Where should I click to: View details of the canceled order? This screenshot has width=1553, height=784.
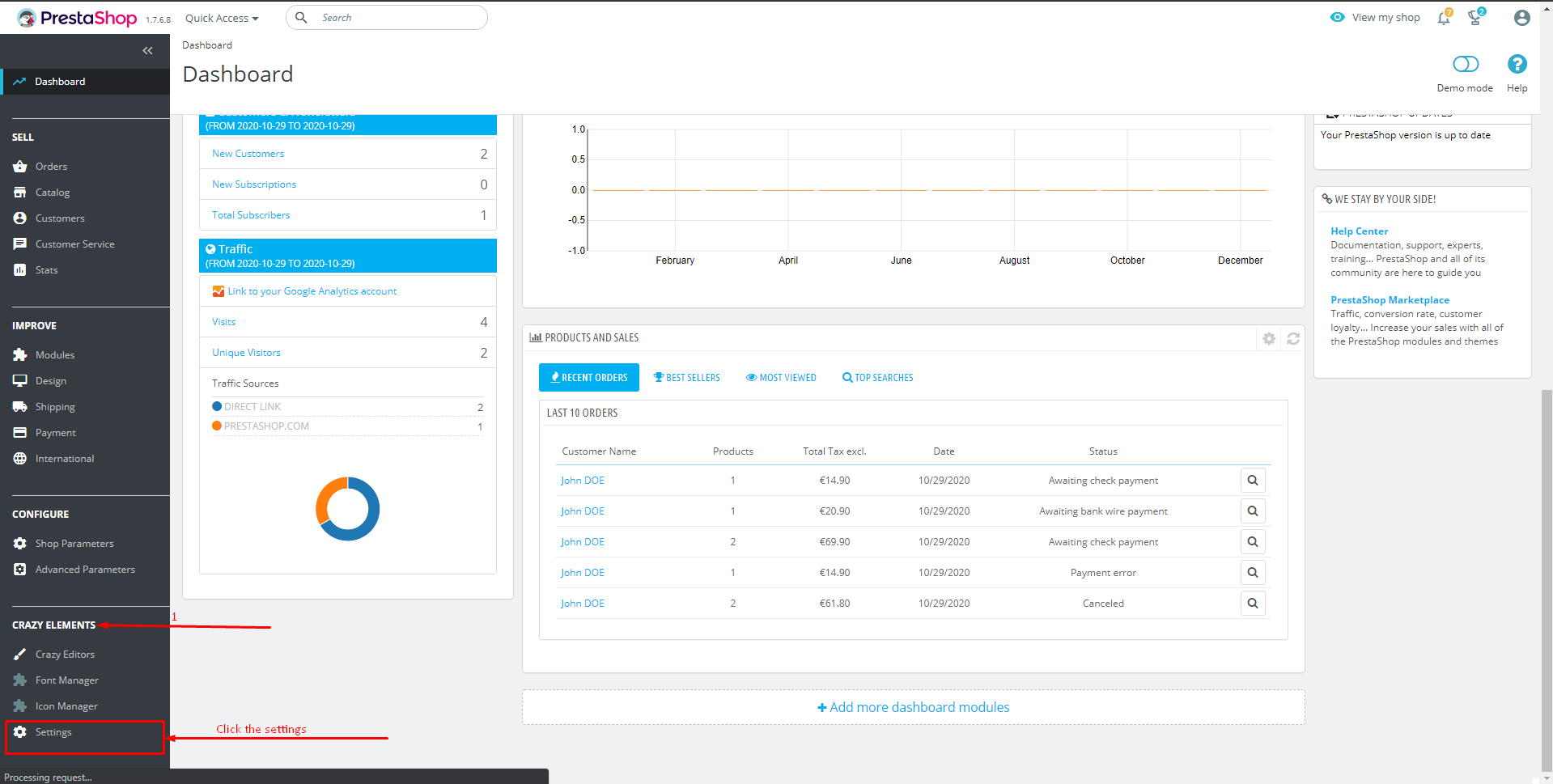pyautogui.click(x=1252, y=603)
